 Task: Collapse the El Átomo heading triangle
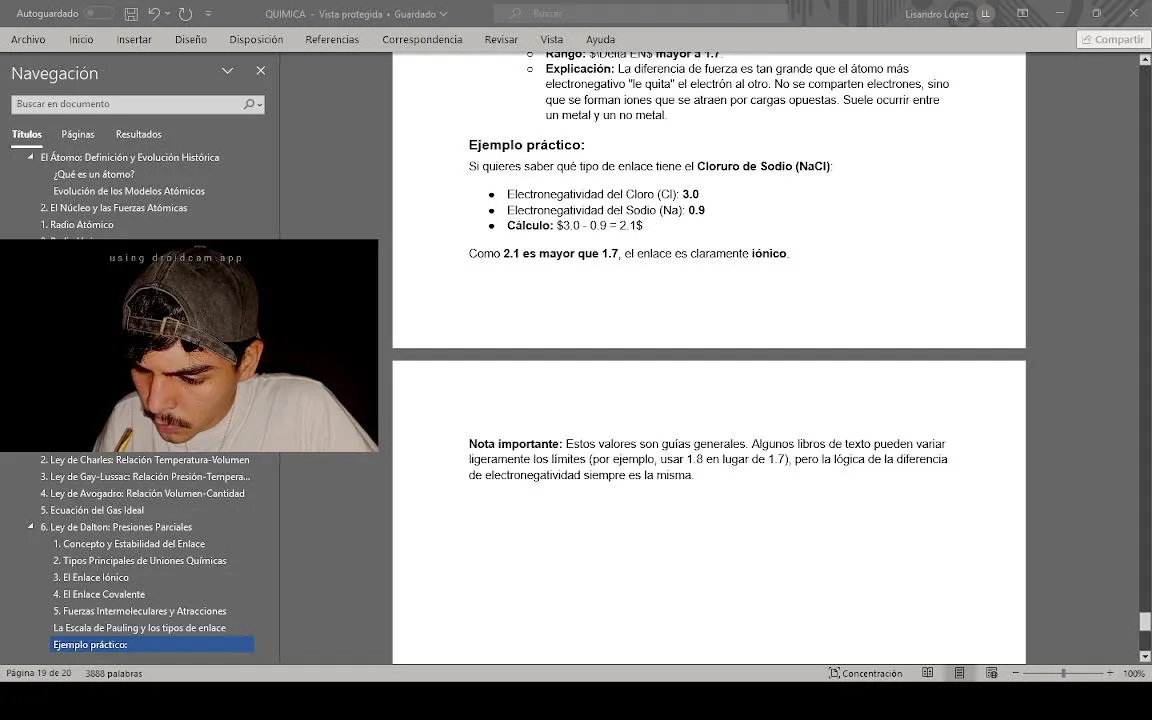31,156
